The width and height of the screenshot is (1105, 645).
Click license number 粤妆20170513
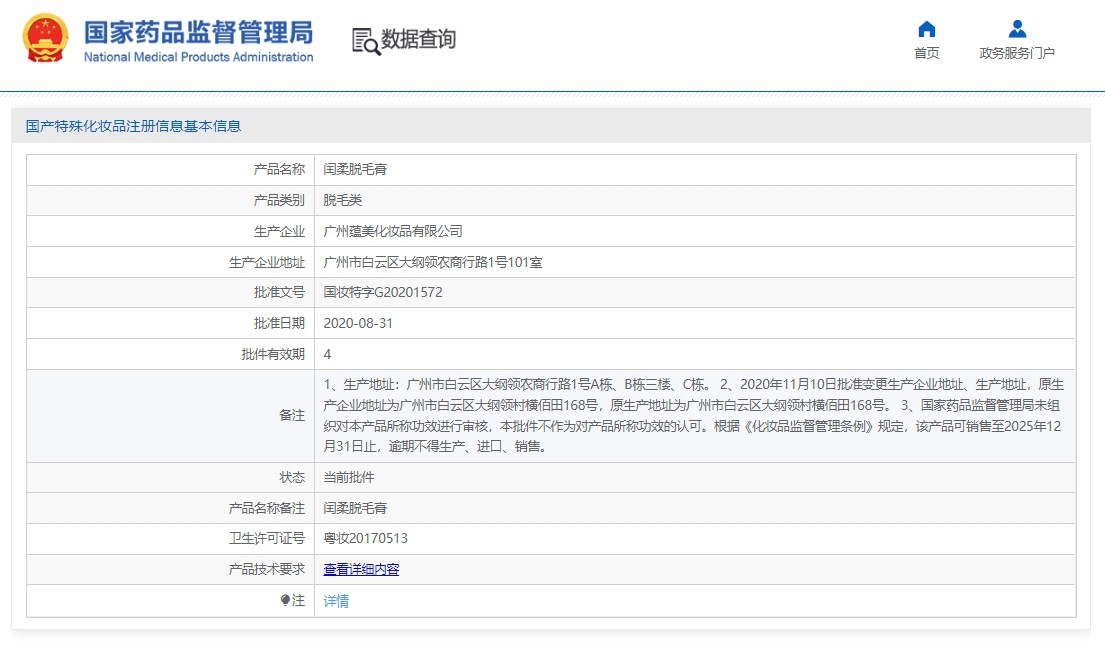tap(364, 538)
